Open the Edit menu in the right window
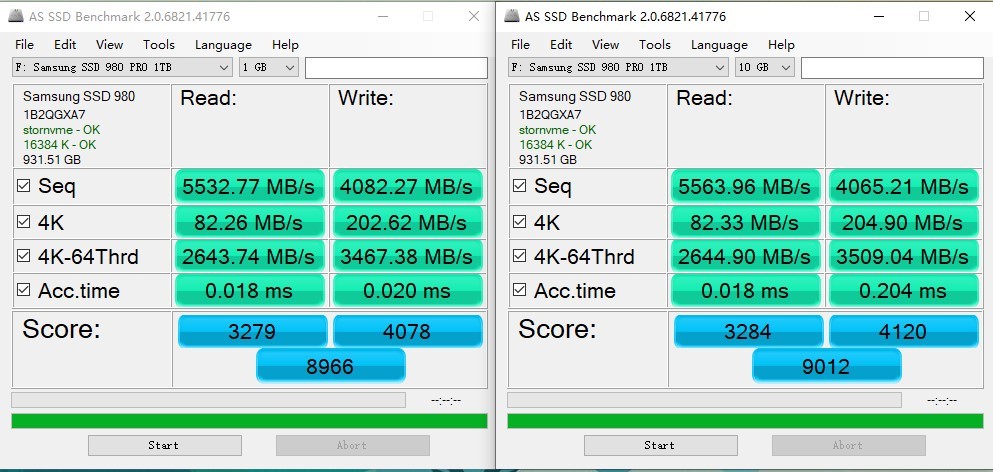The height and width of the screenshot is (472, 993). coord(560,44)
